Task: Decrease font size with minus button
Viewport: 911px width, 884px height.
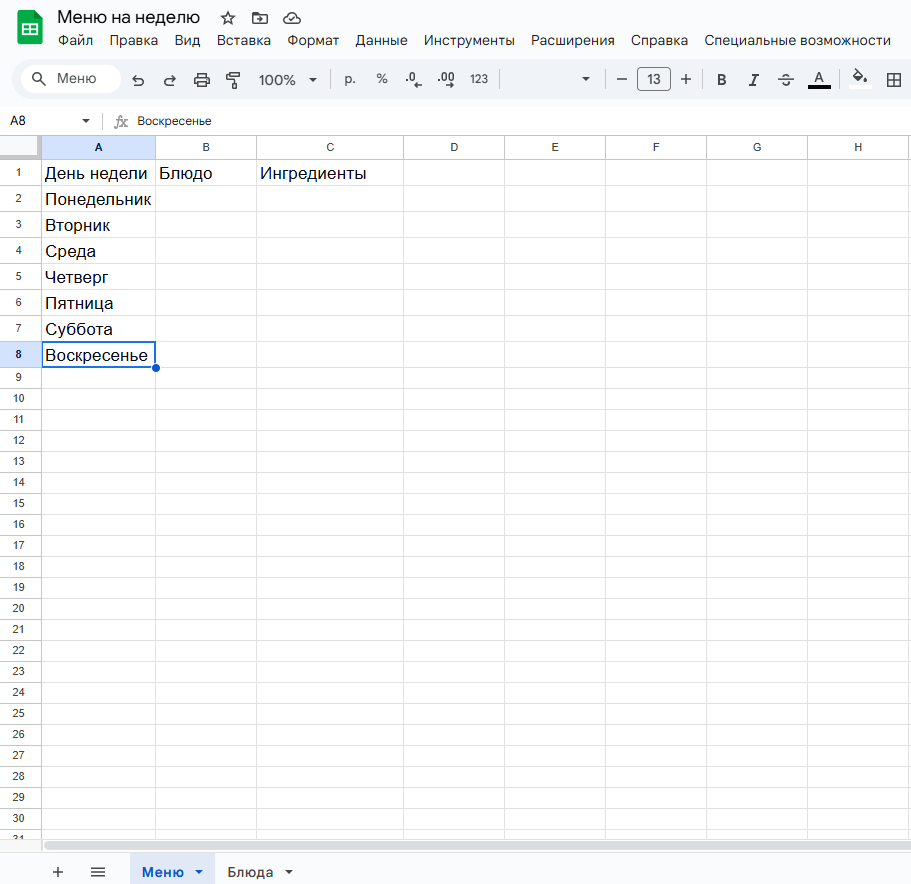Action: coord(622,79)
